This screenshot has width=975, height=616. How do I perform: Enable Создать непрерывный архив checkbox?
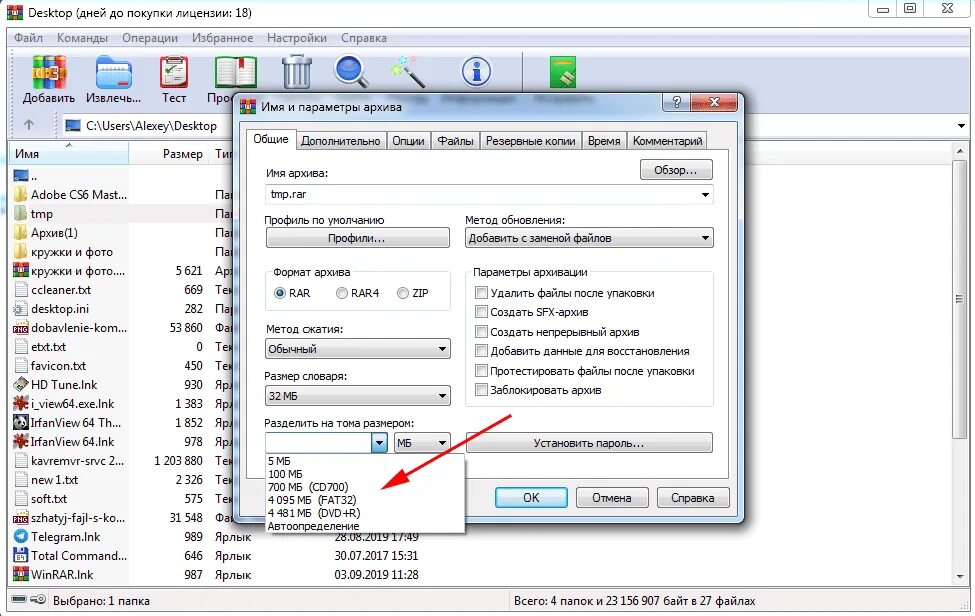481,332
